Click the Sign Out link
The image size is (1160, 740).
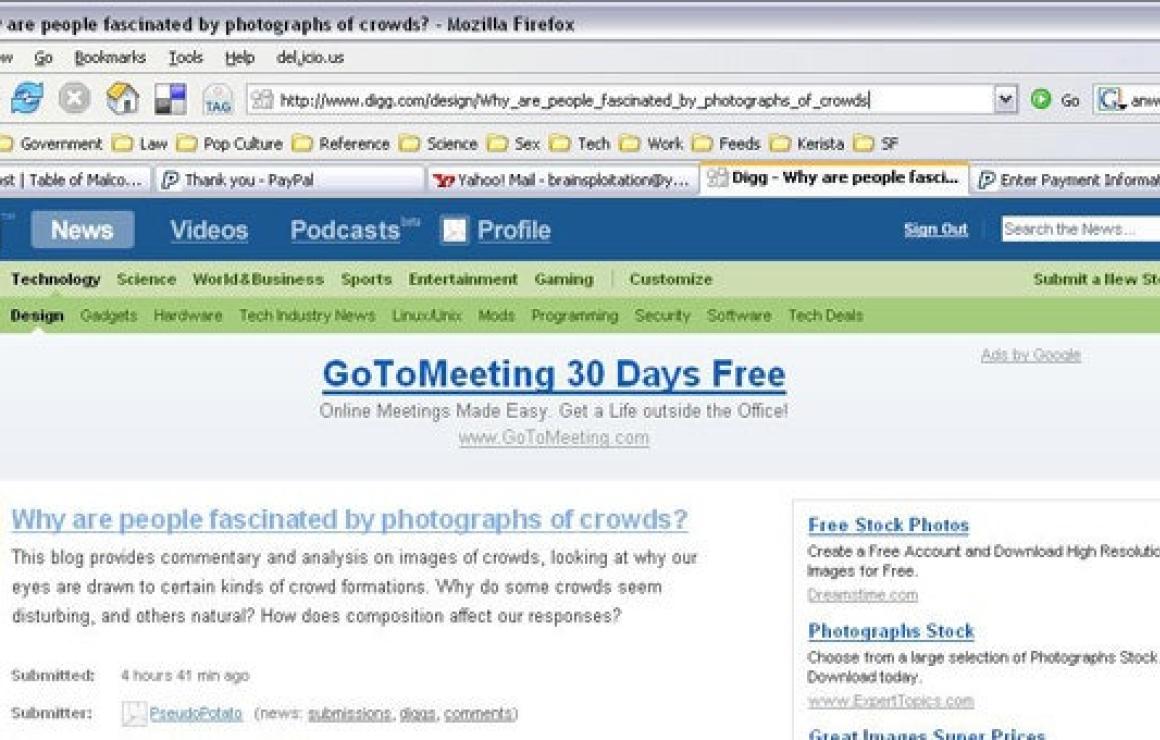click(x=936, y=229)
